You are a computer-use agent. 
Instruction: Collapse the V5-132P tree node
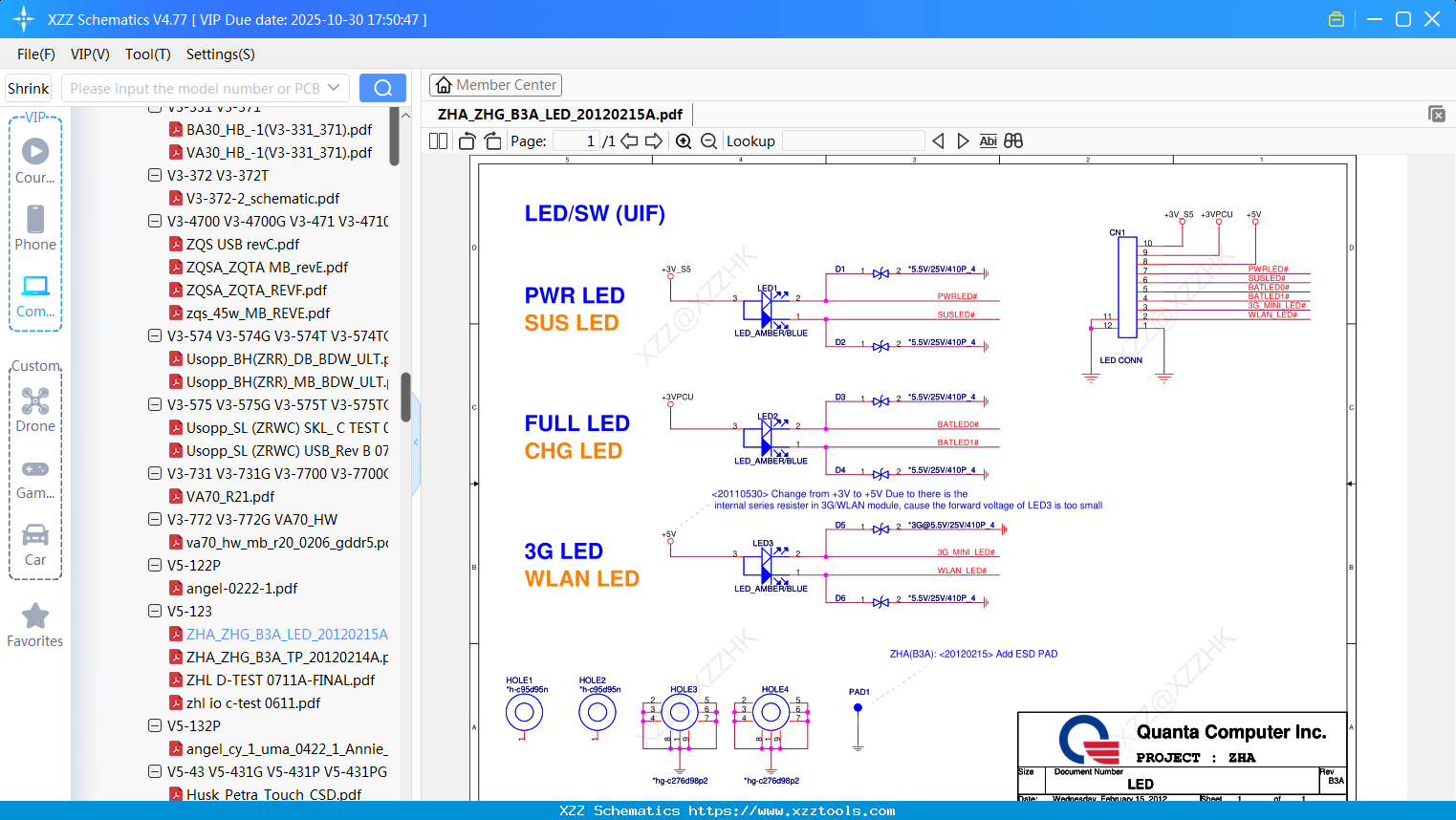155,725
